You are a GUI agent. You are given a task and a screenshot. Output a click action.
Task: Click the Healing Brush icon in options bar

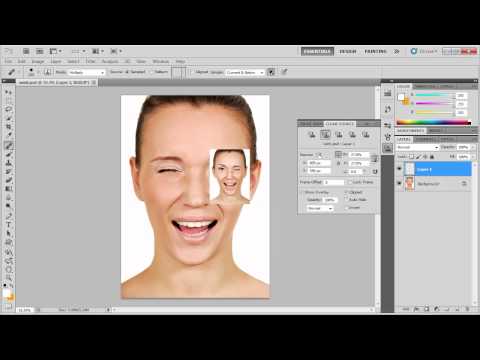point(11,72)
